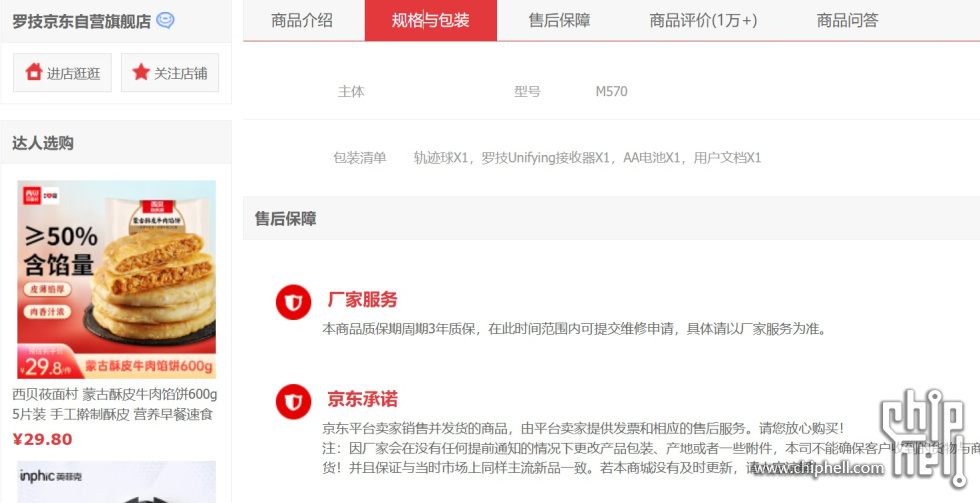Select the 规格与包装 tab

[431, 21]
